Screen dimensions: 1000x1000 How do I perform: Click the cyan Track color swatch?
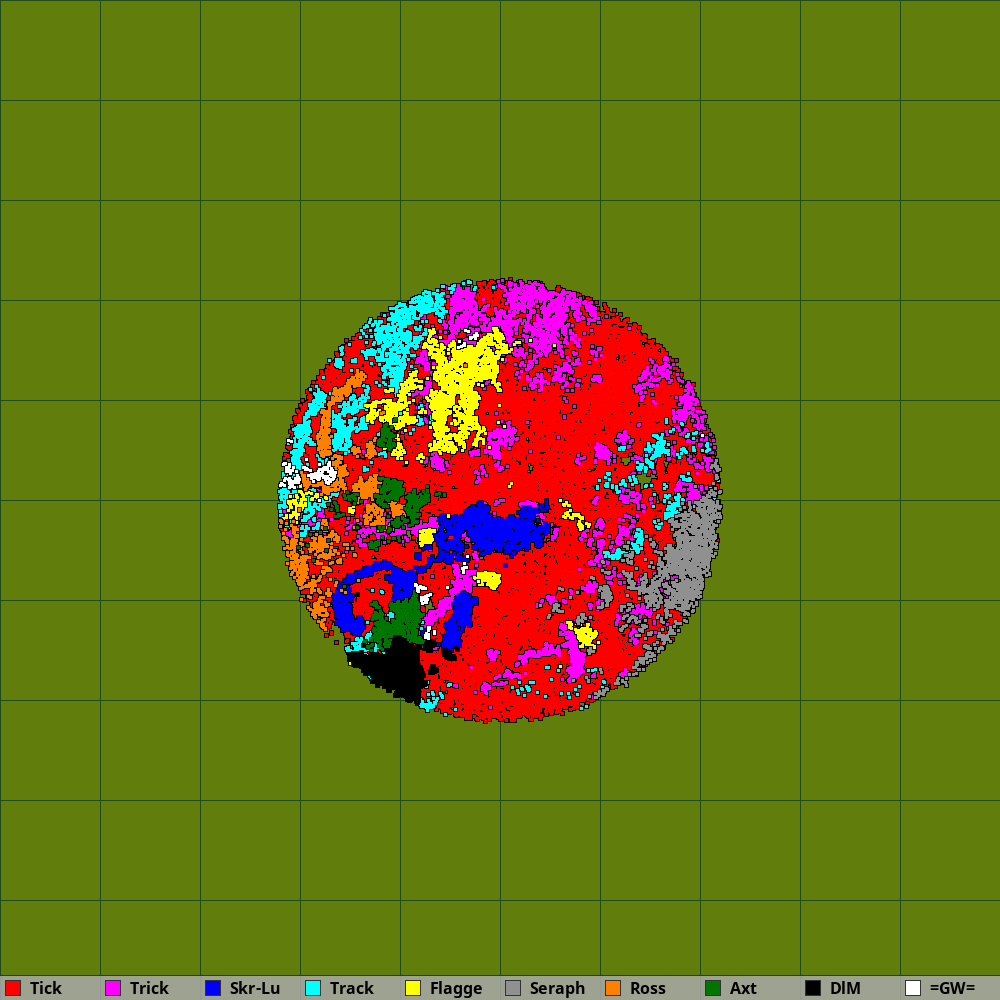pyautogui.click(x=313, y=988)
